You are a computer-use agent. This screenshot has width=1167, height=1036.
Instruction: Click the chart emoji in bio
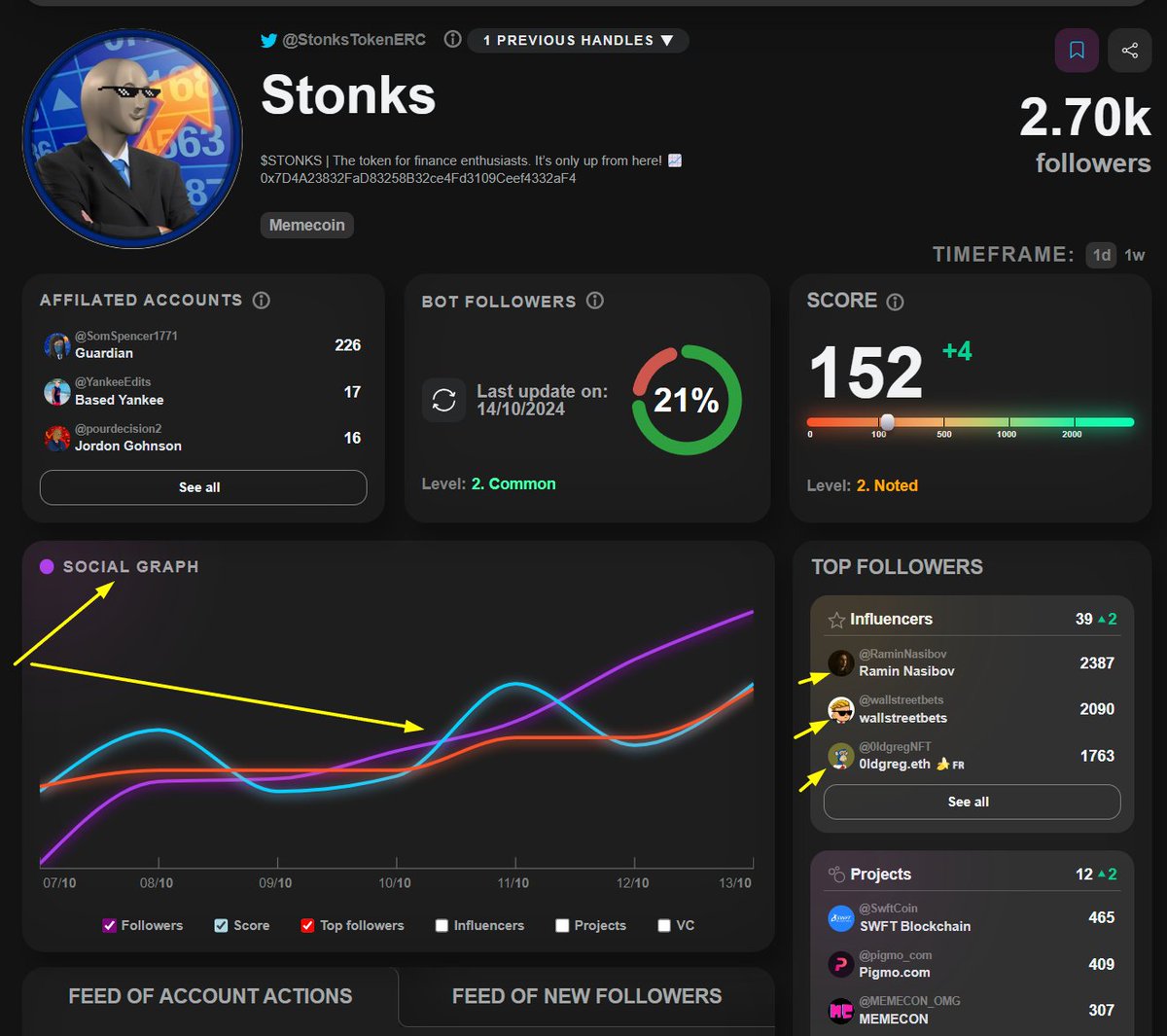[675, 161]
